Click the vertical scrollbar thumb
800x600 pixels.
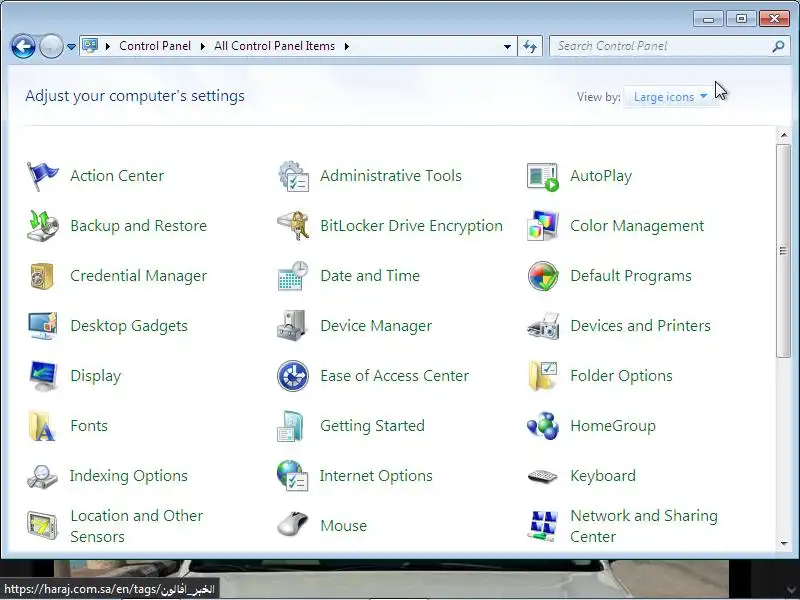(x=783, y=251)
